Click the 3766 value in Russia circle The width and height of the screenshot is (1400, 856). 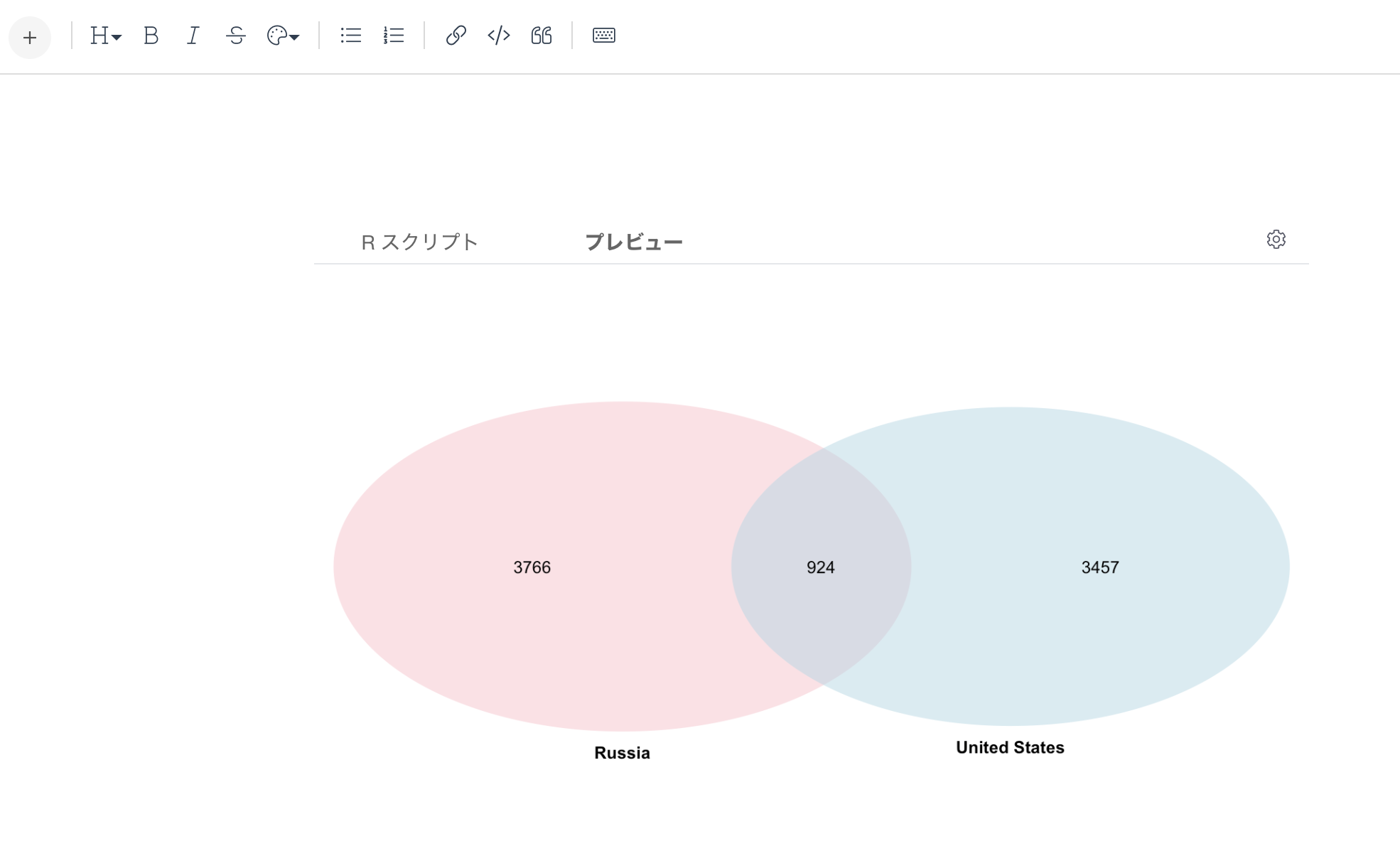tap(532, 567)
